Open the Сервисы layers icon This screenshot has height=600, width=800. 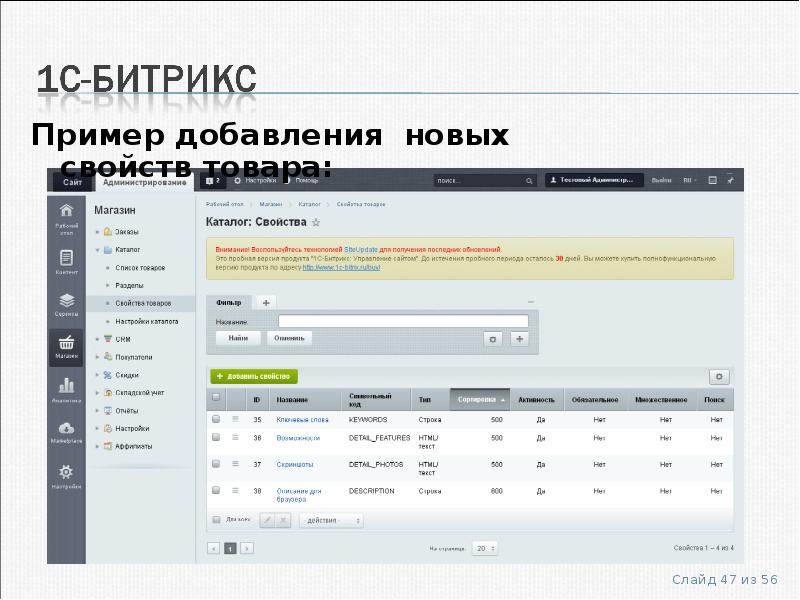coord(66,300)
